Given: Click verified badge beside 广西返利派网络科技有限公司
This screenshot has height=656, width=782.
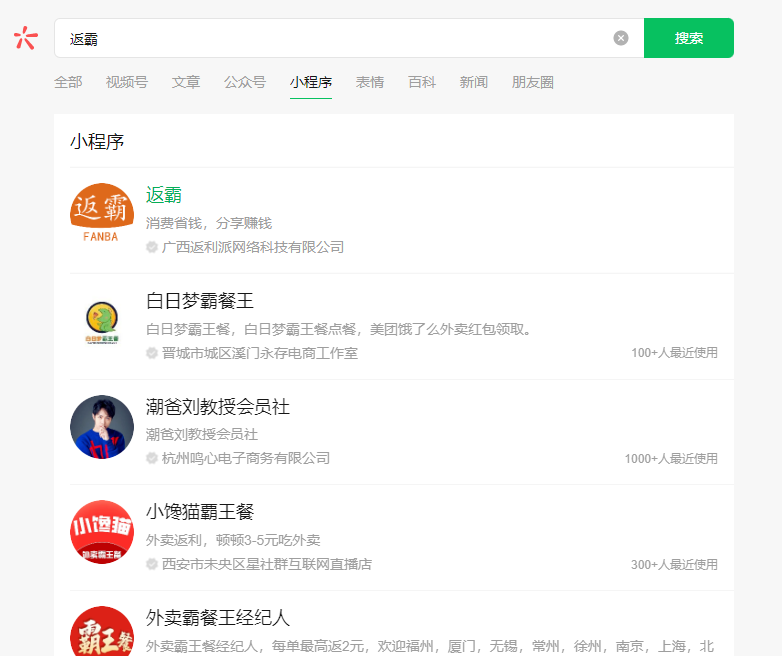Looking at the screenshot, I should (152, 247).
